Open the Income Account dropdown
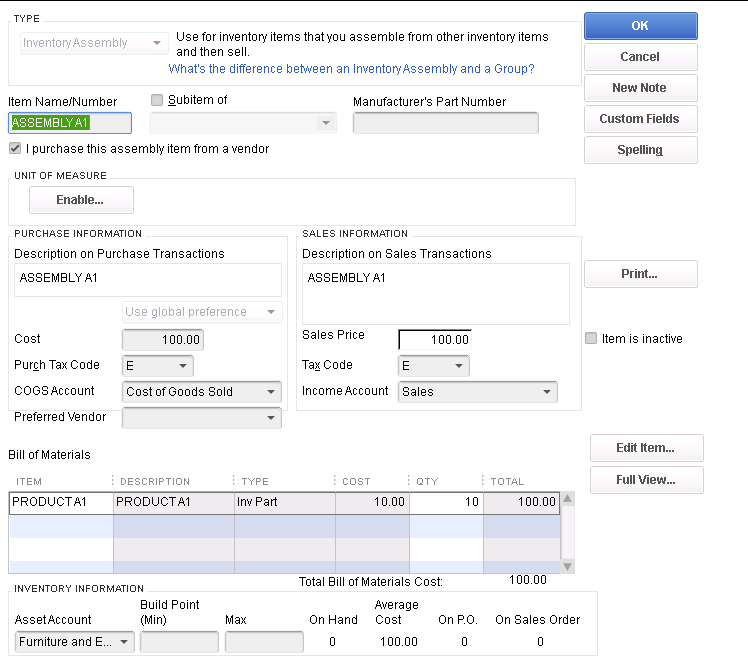Image resolution: width=748 pixels, height=670 pixels. (x=547, y=392)
